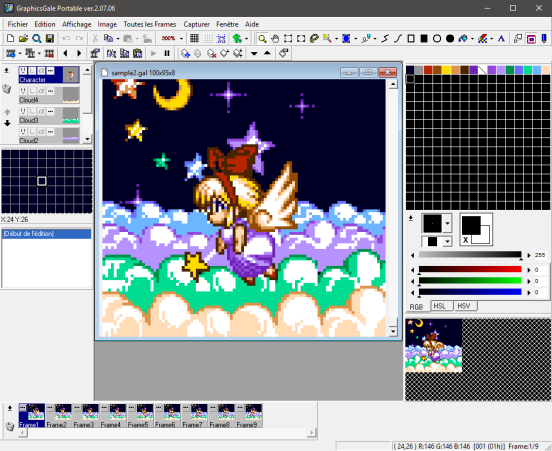
Task: Toggle lock box on Character layer
Action: (x=32, y=71)
